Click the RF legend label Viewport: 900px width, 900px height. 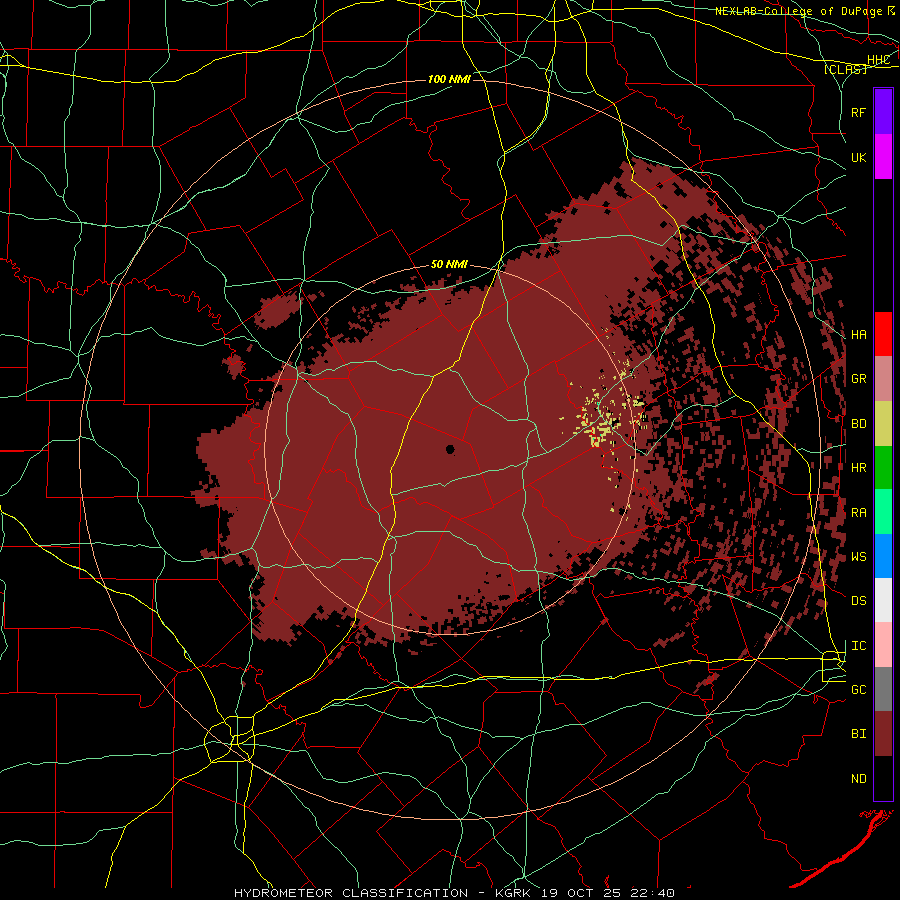tap(858, 112)
